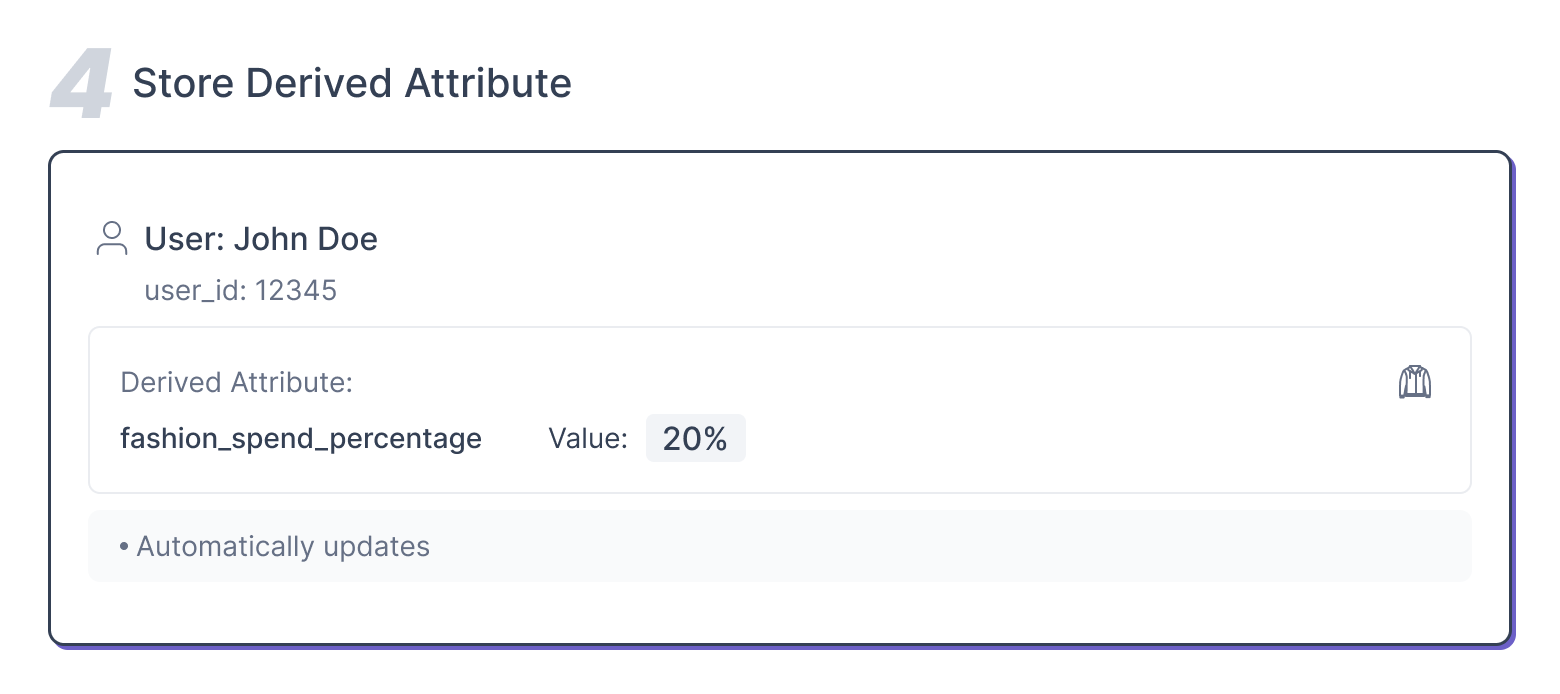Click the user profile icon

coord(112,239)
